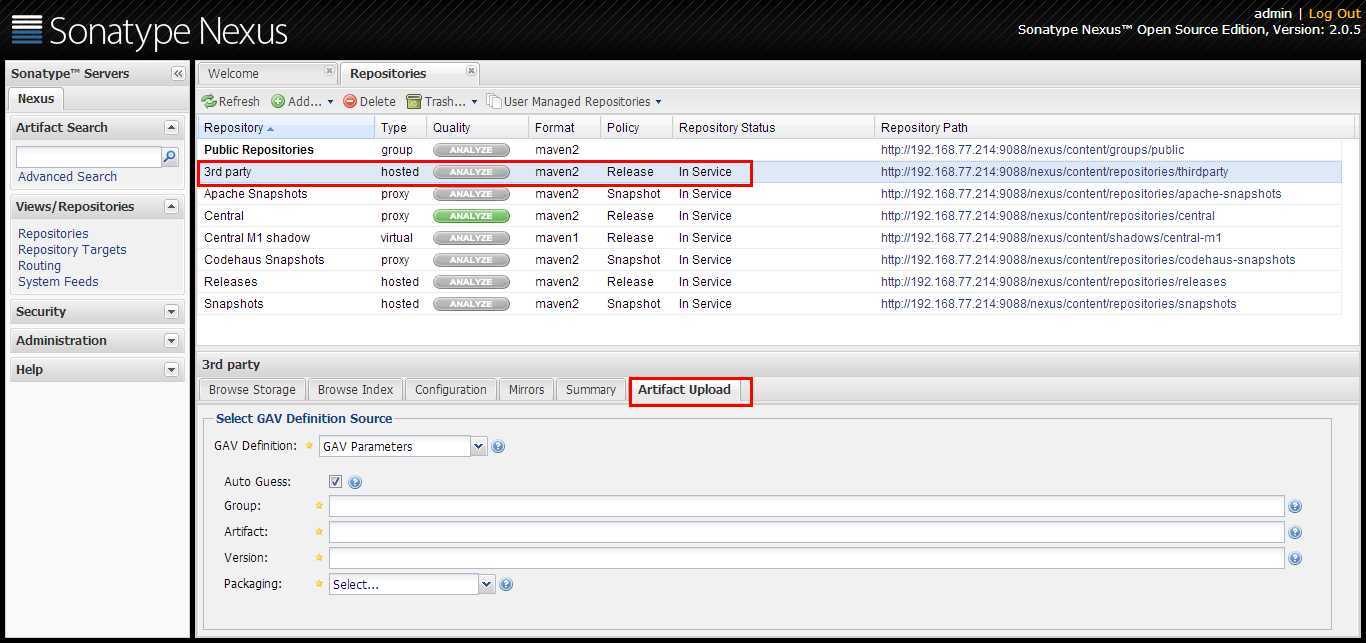Open Repository Targets link
Viewport: 1366px width, 643px height.
[72, 249]
